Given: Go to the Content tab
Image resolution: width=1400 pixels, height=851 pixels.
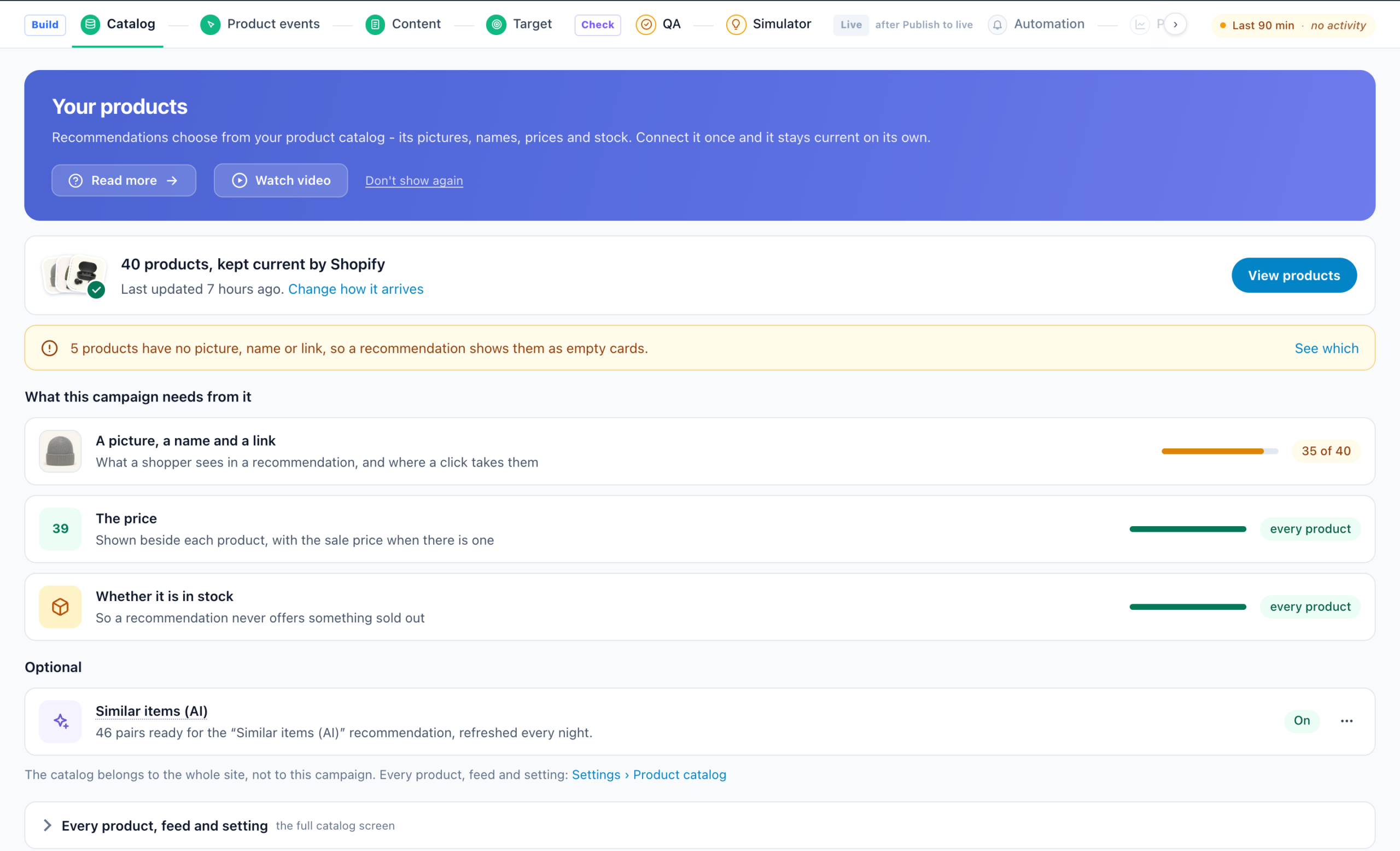Looking at the screenshot, I should point(403,25).
